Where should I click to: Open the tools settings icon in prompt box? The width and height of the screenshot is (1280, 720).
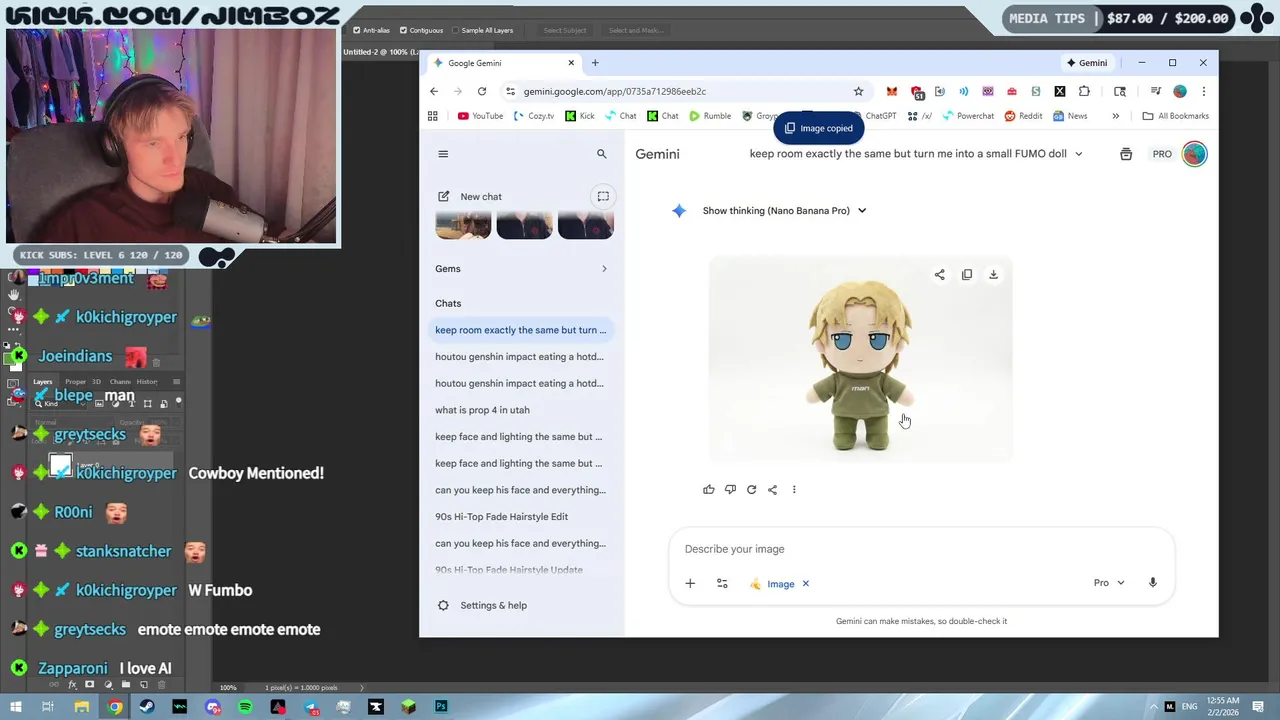[722, 583]
